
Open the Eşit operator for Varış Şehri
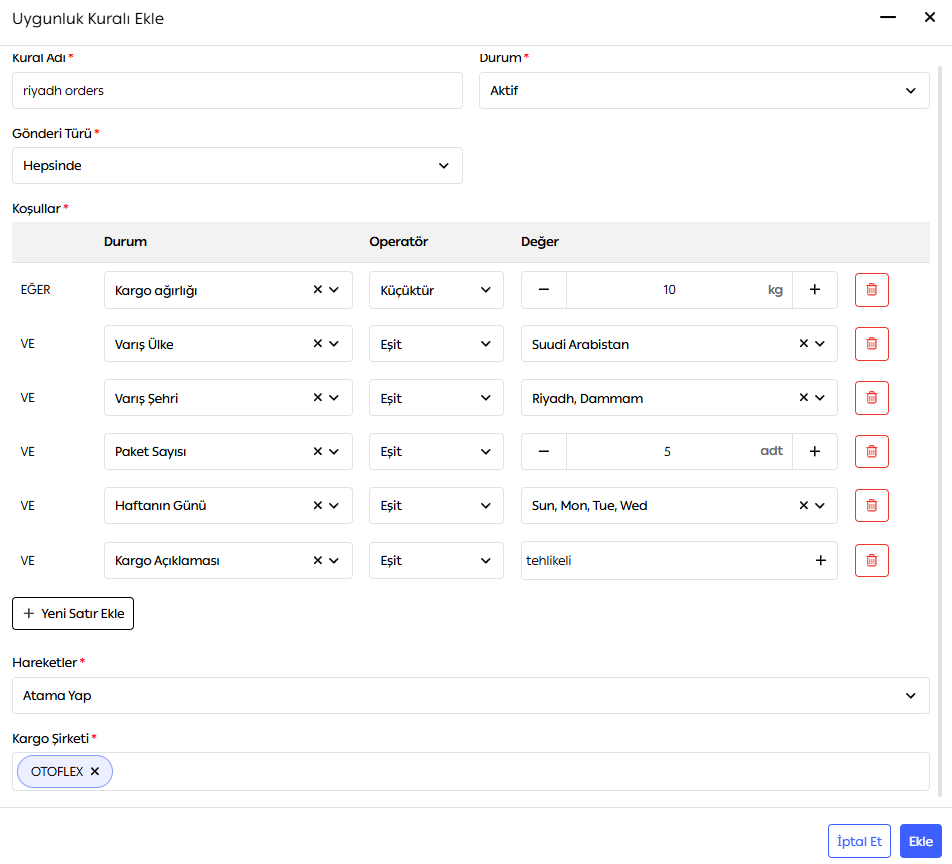coord(437,398)
